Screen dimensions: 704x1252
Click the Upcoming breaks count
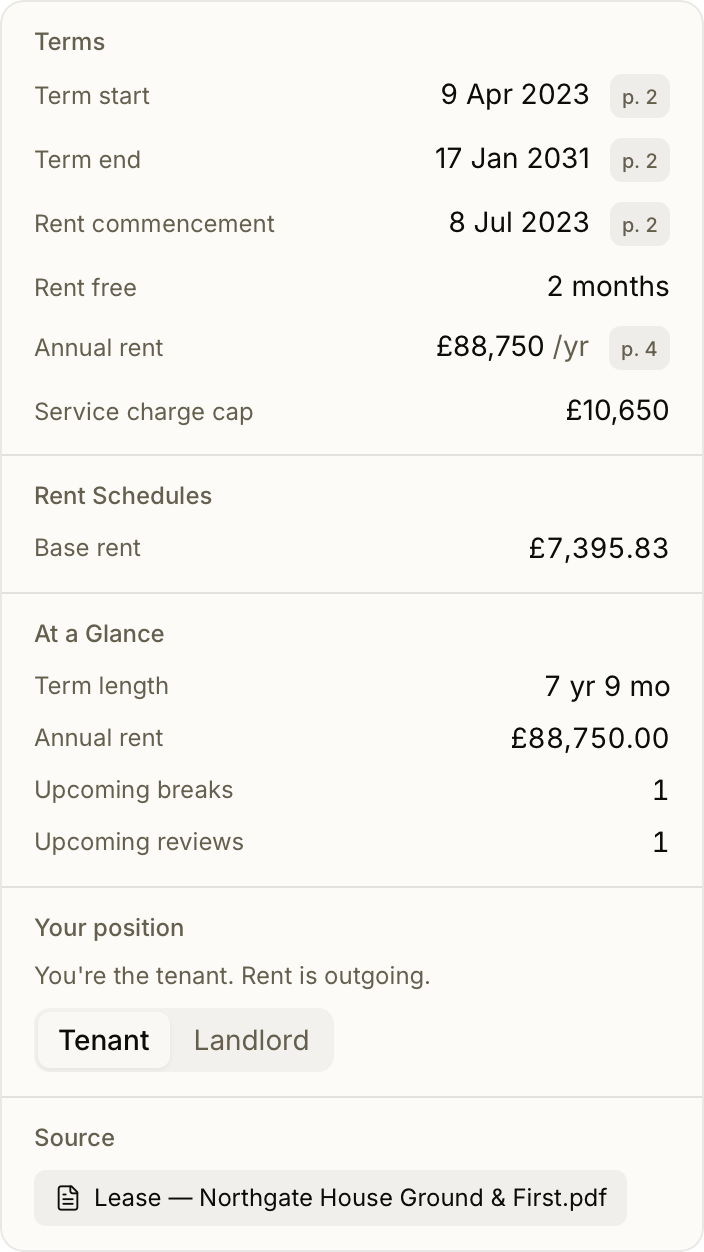pos(660,790)
